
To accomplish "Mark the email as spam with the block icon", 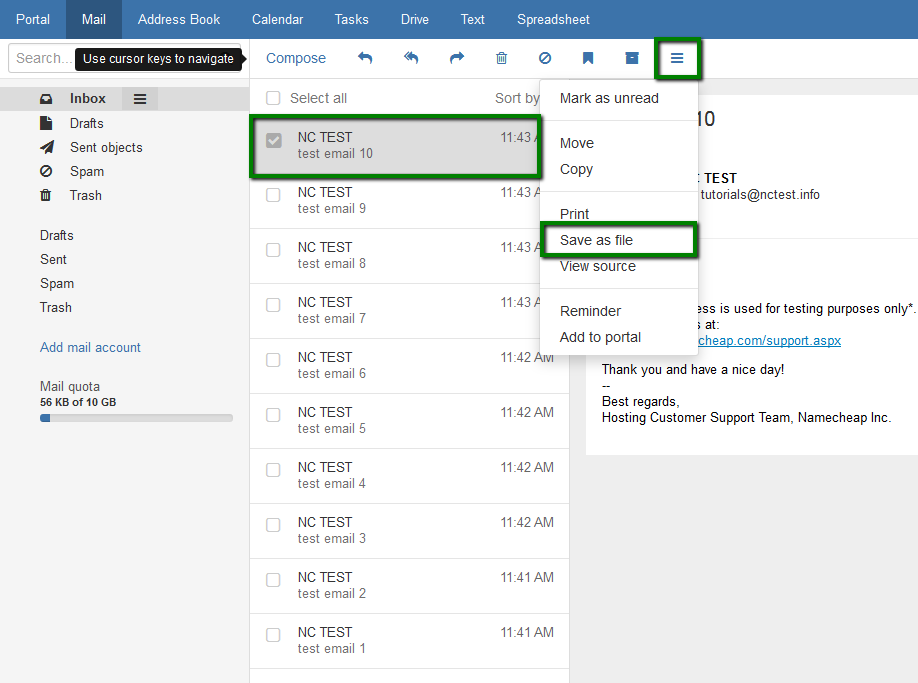I will coord(545,58).
